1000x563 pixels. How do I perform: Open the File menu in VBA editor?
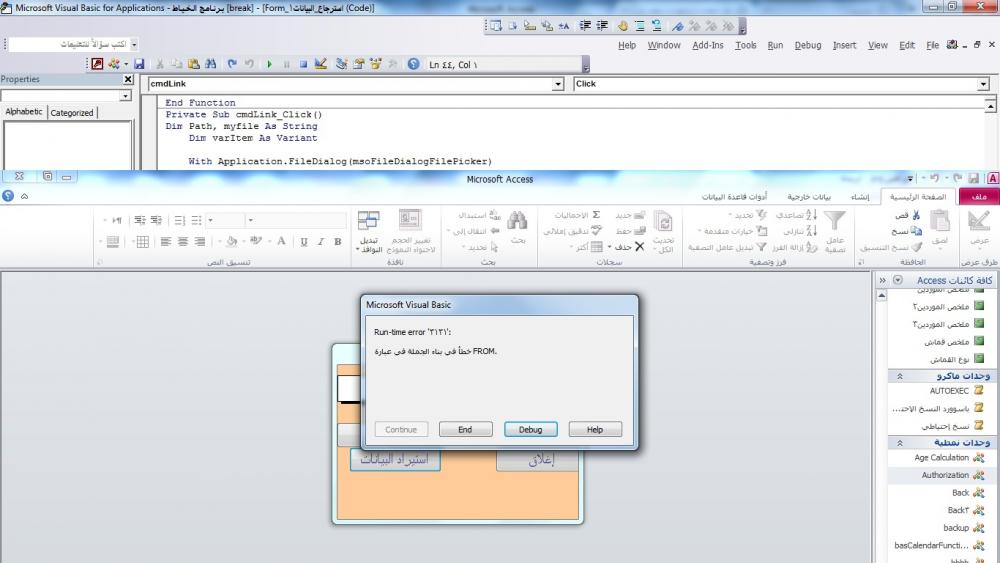[x=932, y=45]
